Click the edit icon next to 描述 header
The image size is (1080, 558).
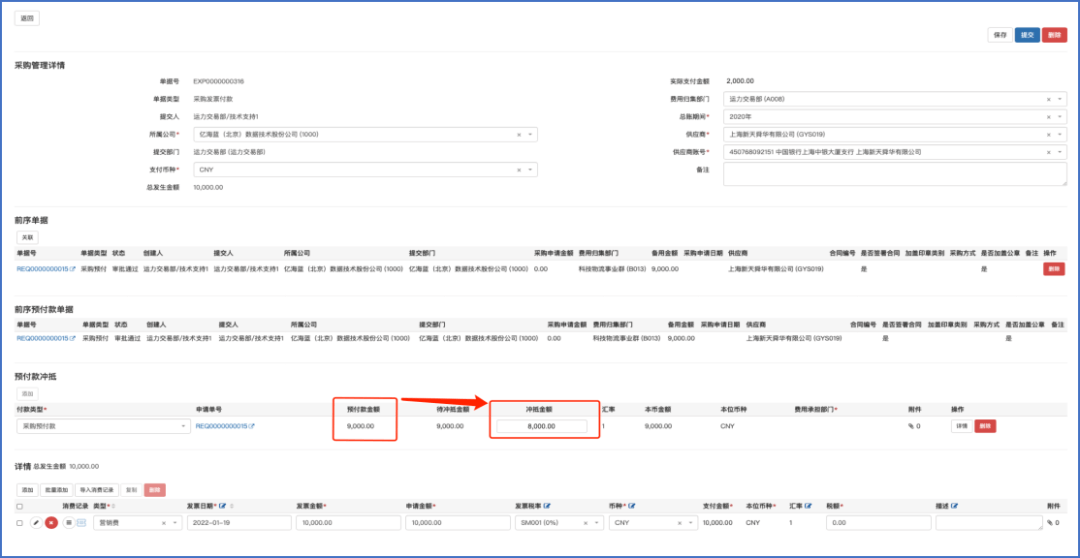(956, 506)
